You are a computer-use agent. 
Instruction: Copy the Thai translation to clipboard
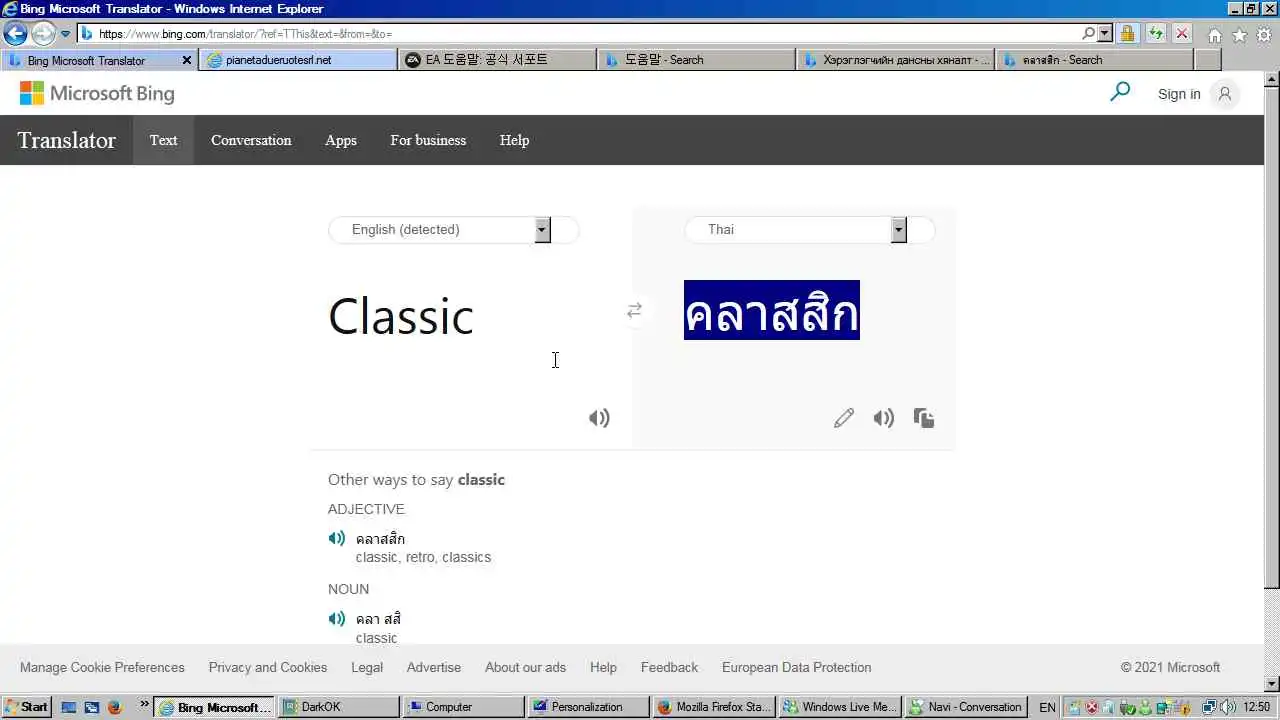[924, 418]
